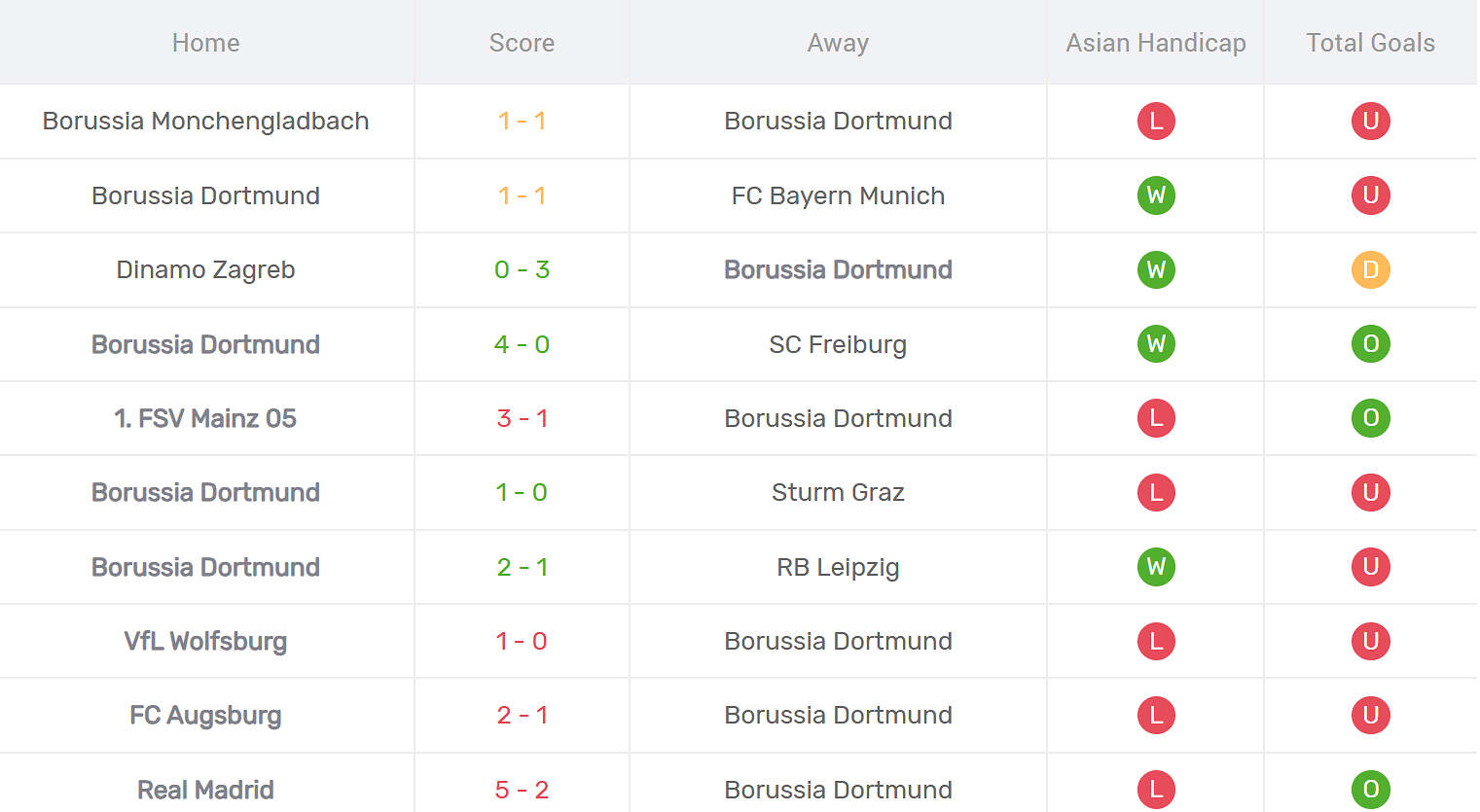1480x812 pixels.
Task: Click the 4 - 0 score against SC Freiburg
Action: pos(522,344)
